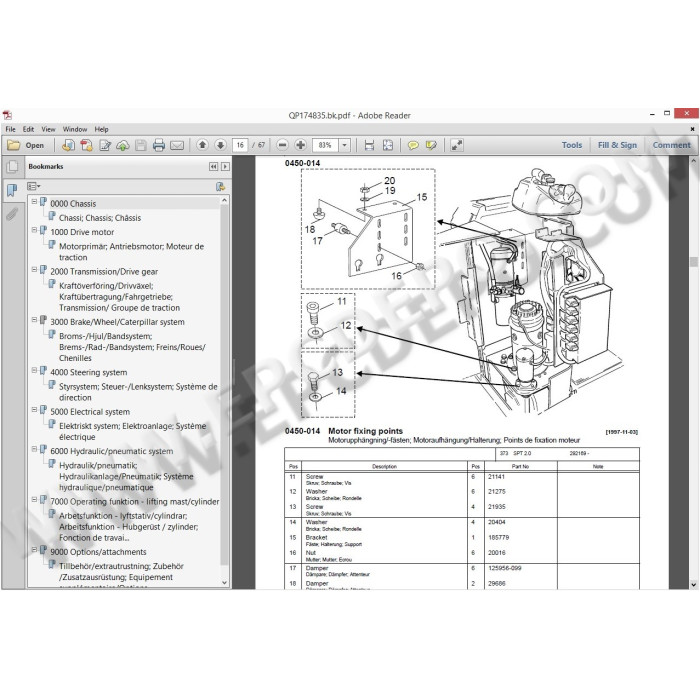Zoom out with the minus button
The image size is (700, 700).
[x=282, y=145]
